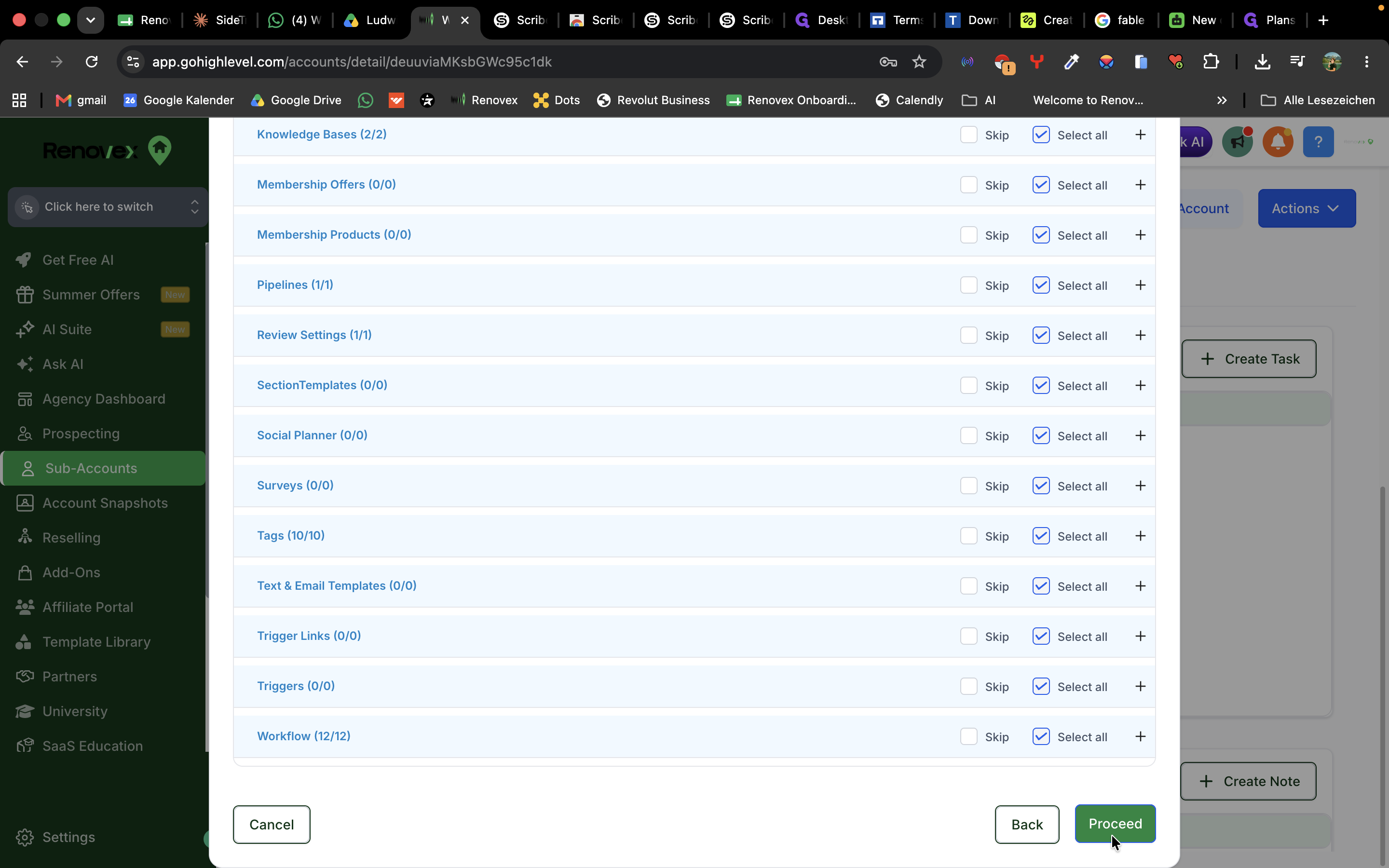Expand Text & Email Templates plus

coord(1140,585)
